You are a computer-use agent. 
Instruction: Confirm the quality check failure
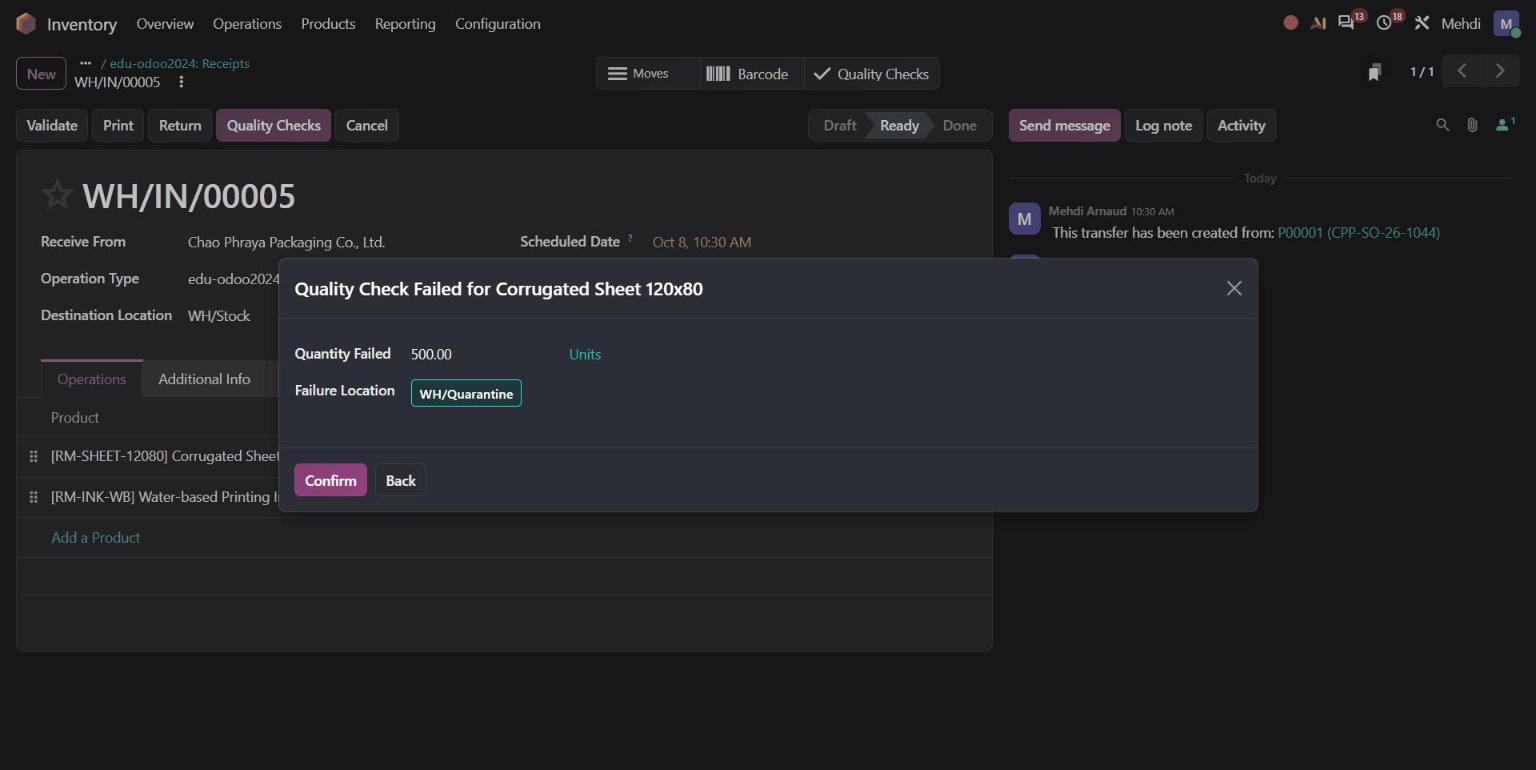coord(330,480)
